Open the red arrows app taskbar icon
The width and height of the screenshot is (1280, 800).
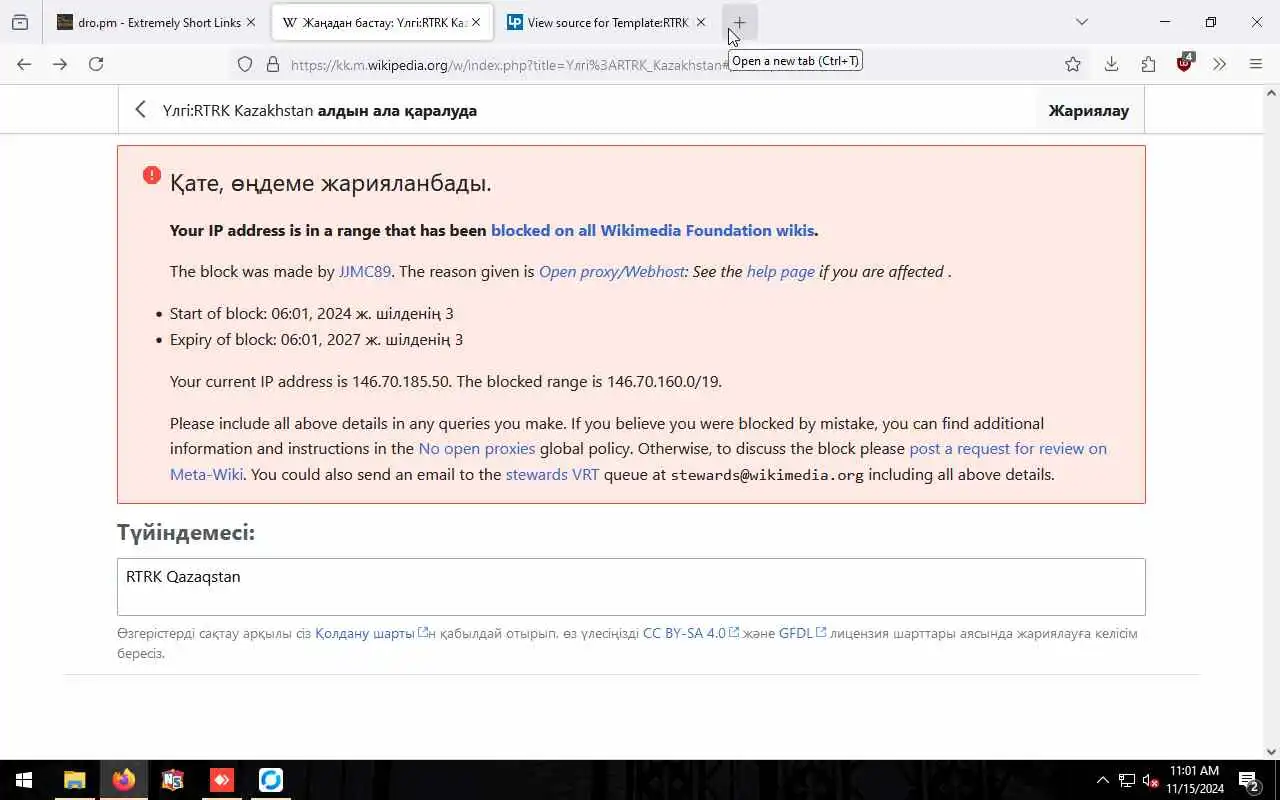click(222, 780)
